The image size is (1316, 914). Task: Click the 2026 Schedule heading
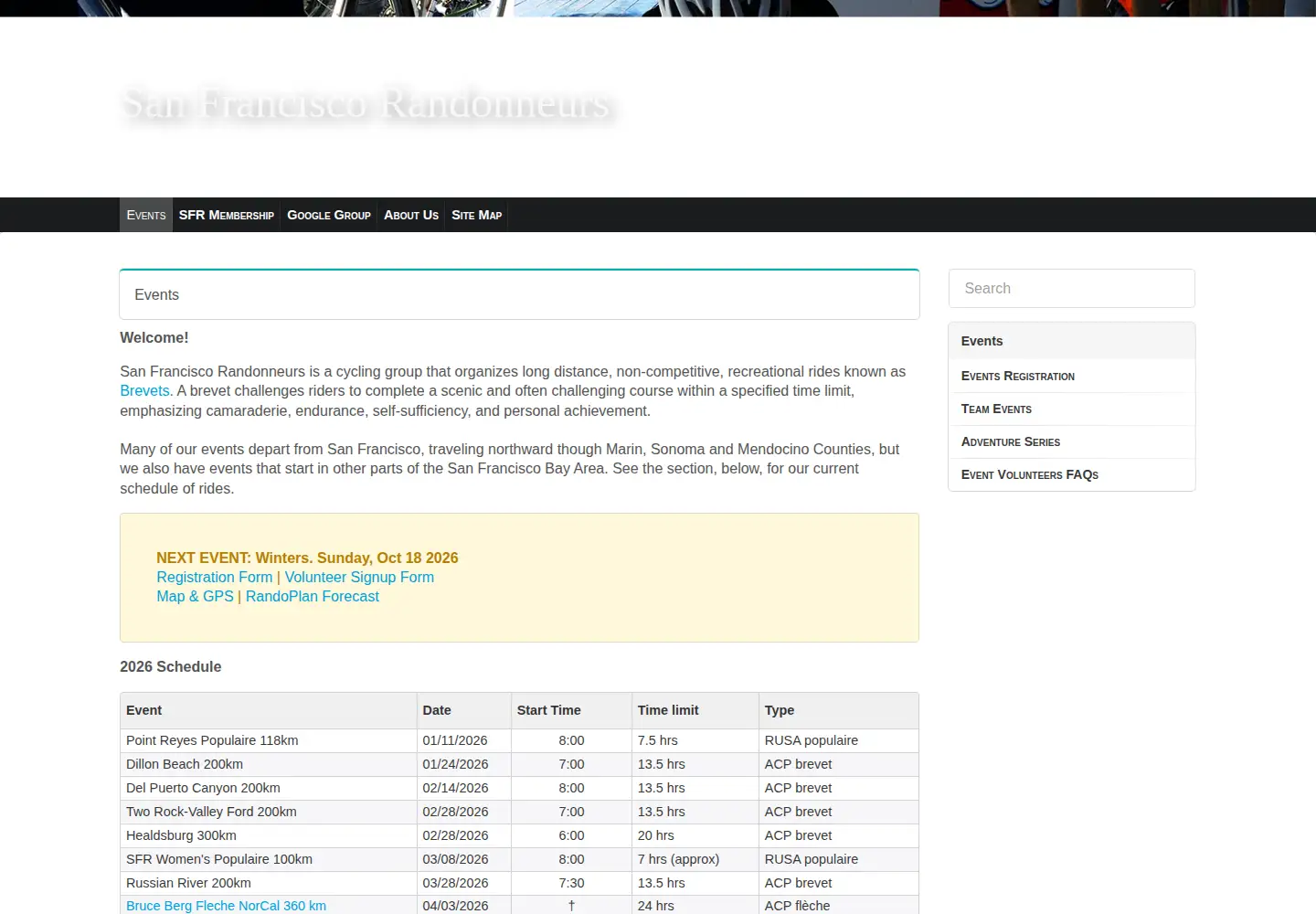point(171,666)
